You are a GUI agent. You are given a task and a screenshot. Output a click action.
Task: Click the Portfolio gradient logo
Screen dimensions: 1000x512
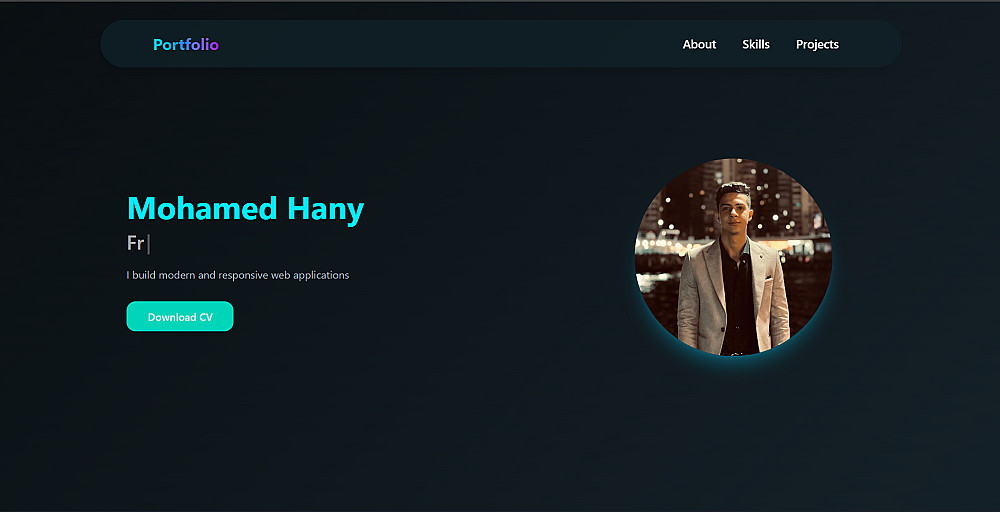(186, 45)
